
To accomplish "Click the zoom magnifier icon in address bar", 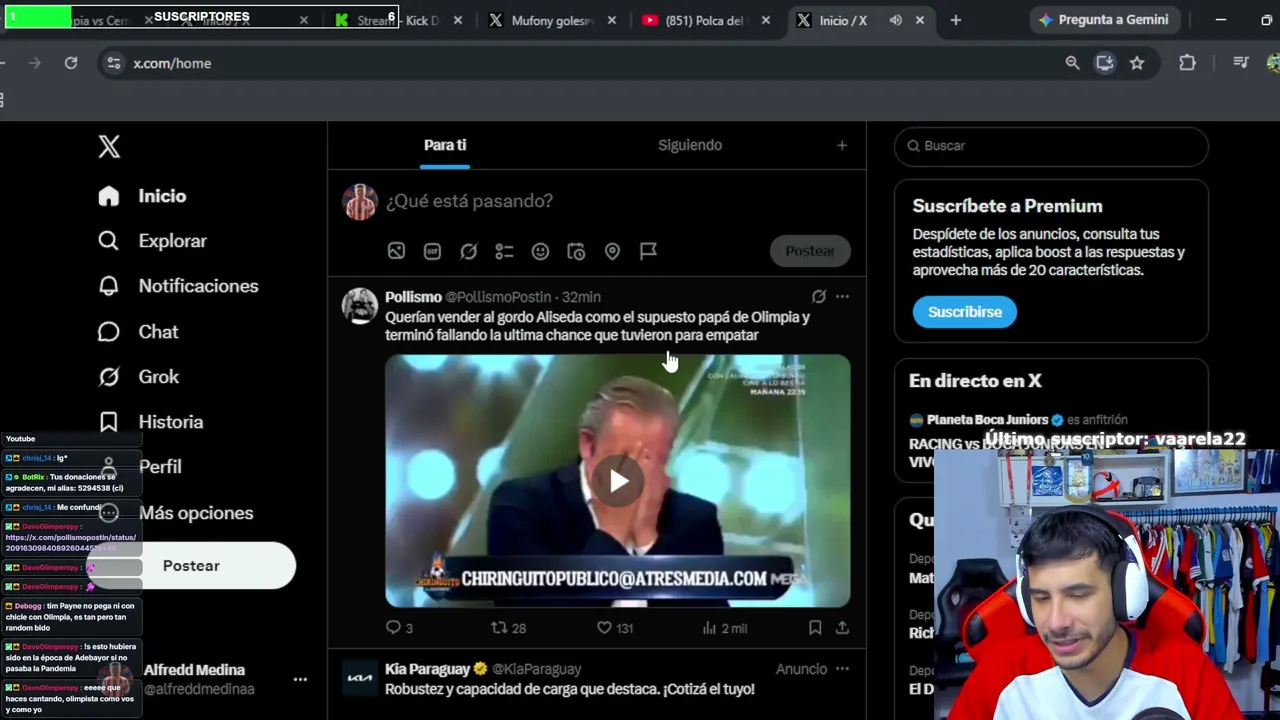I will (1072, 63).
